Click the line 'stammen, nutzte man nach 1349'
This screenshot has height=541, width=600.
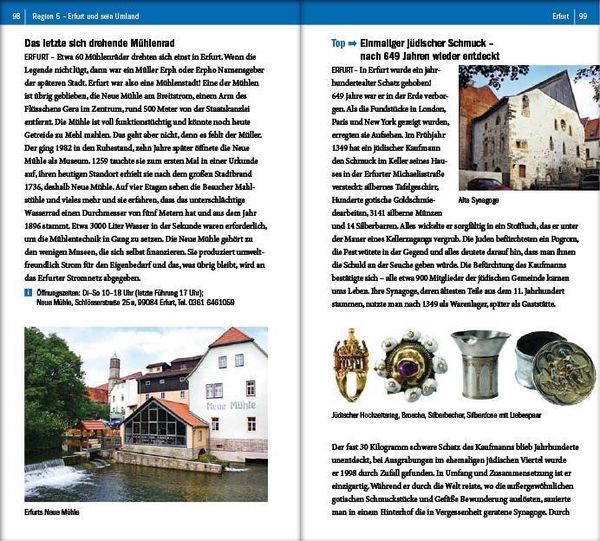click(443, 304)
